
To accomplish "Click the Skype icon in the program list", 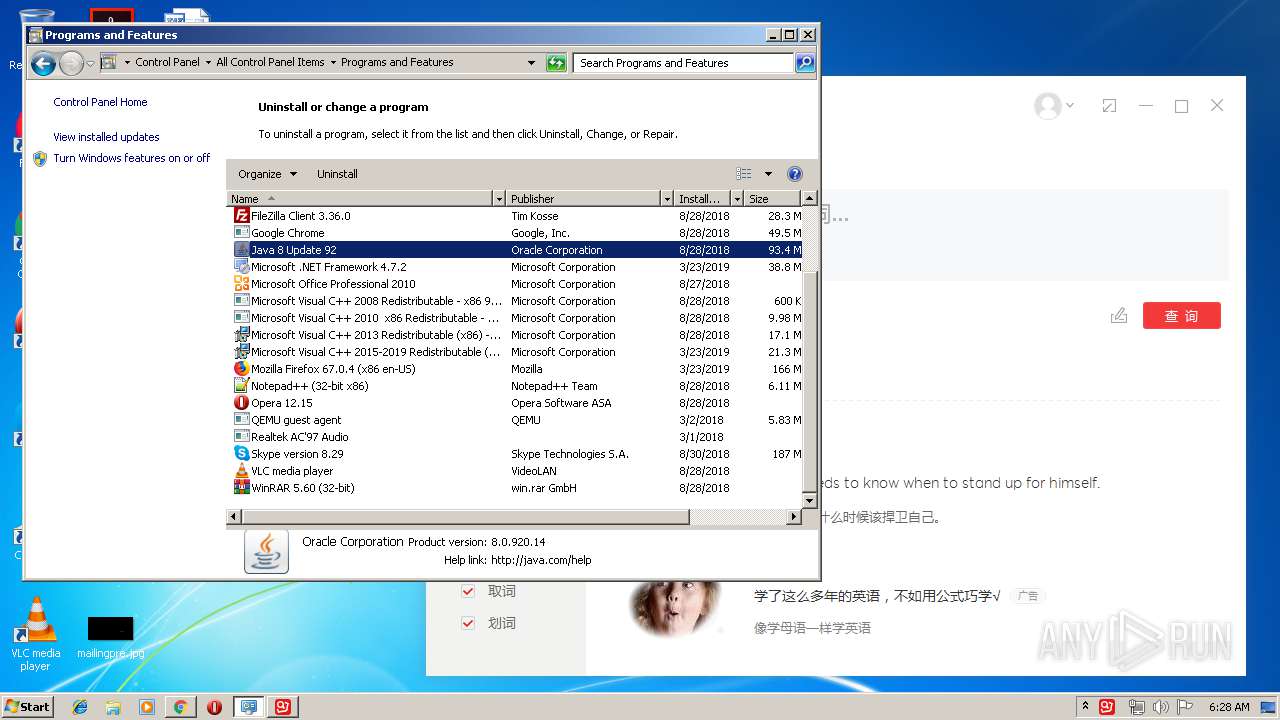I will pyautogui.click(x=241, y=453).
